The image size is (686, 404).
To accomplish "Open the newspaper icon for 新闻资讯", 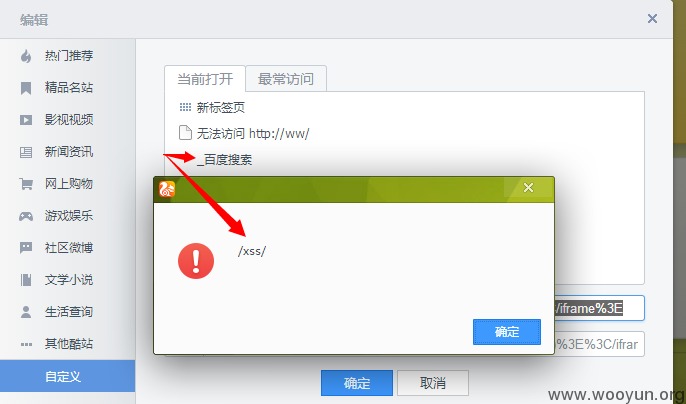I will (26, 152).
